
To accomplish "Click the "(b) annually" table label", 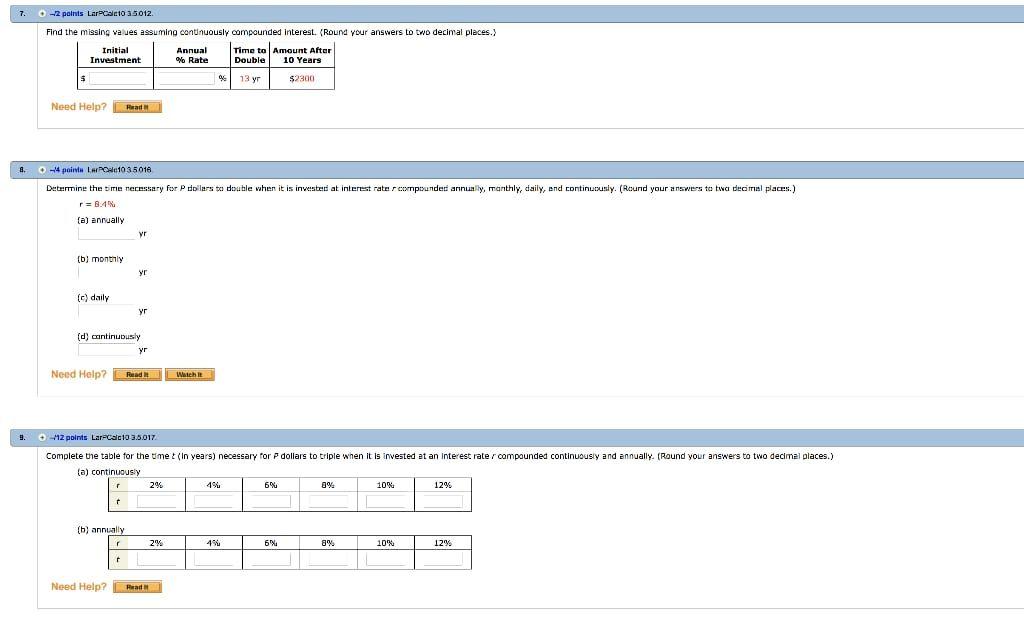I will [x=101, y=530].
